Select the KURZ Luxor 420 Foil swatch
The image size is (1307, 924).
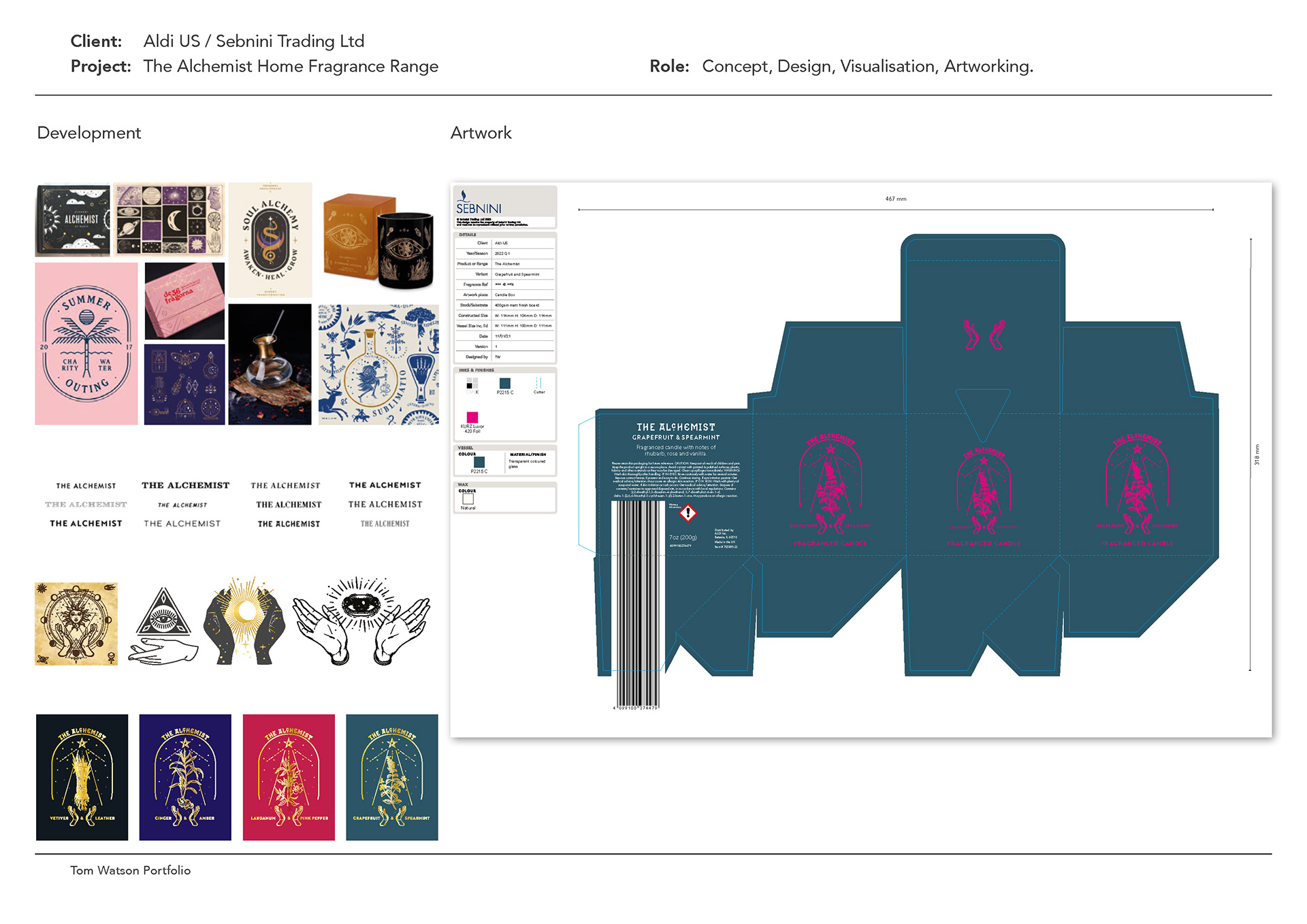[x=472, y=417]
